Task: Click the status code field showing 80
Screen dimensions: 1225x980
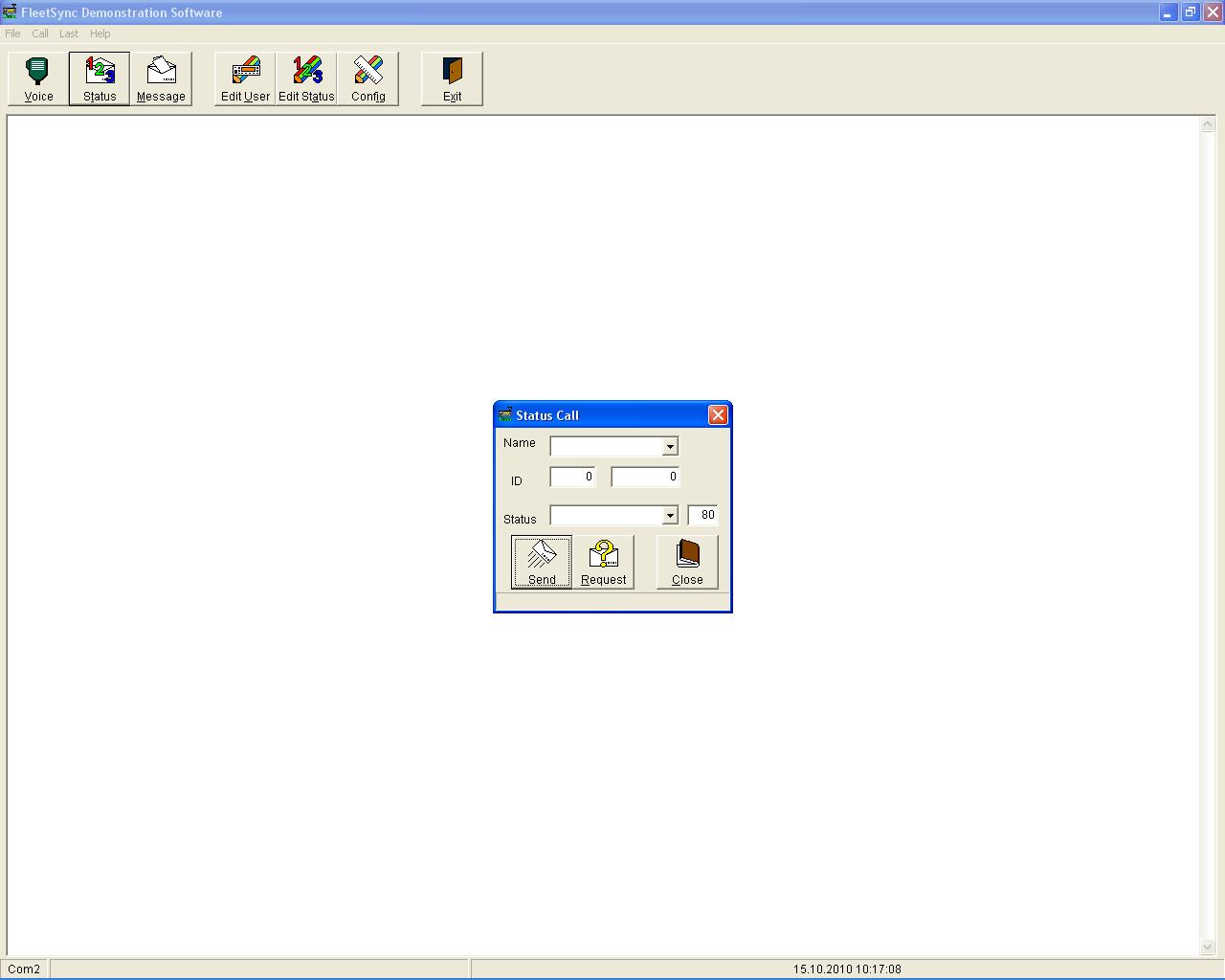Action: tap(702, 515)
